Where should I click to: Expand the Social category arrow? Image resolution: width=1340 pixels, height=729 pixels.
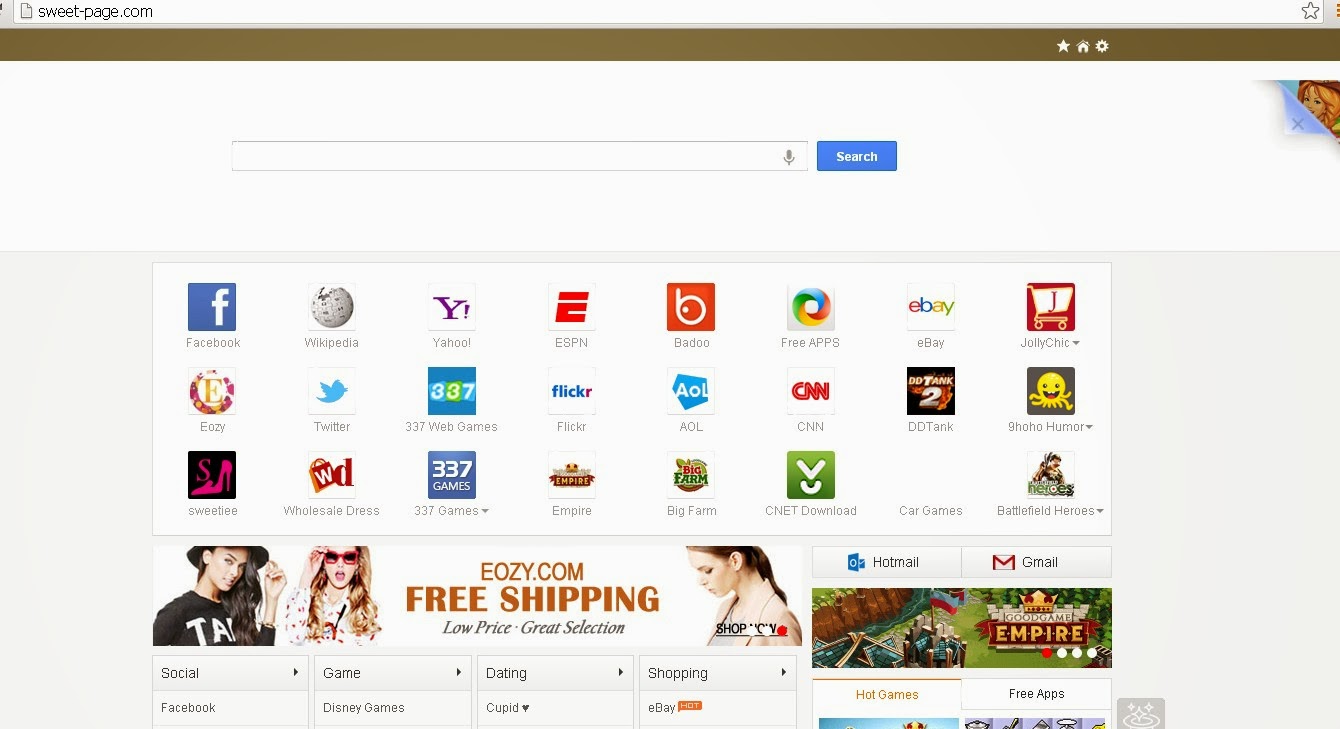[x=296, y=672]
